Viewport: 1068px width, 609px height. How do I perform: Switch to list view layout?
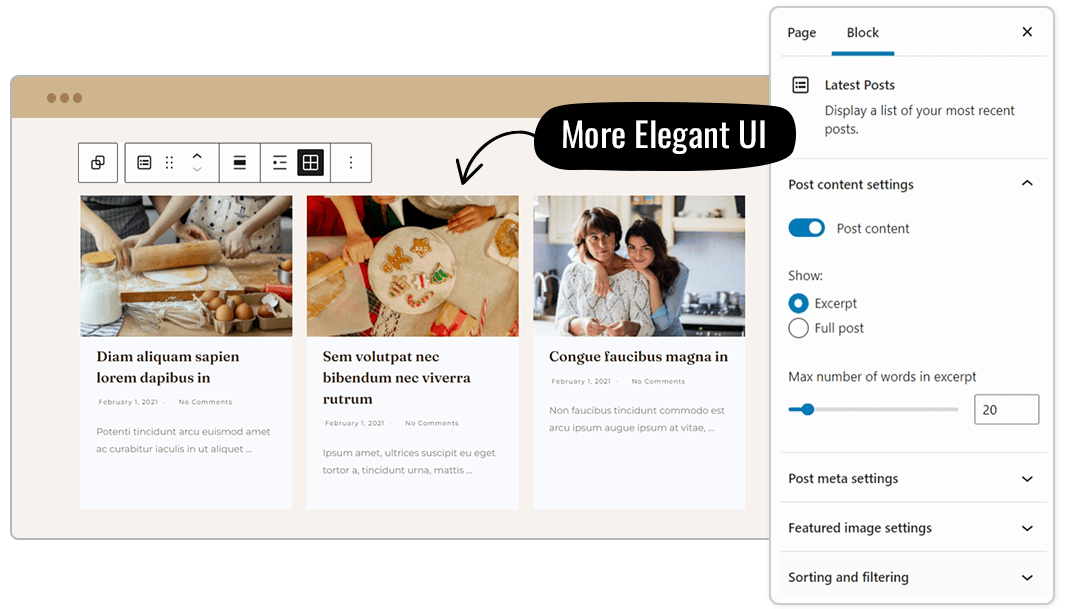279,163
